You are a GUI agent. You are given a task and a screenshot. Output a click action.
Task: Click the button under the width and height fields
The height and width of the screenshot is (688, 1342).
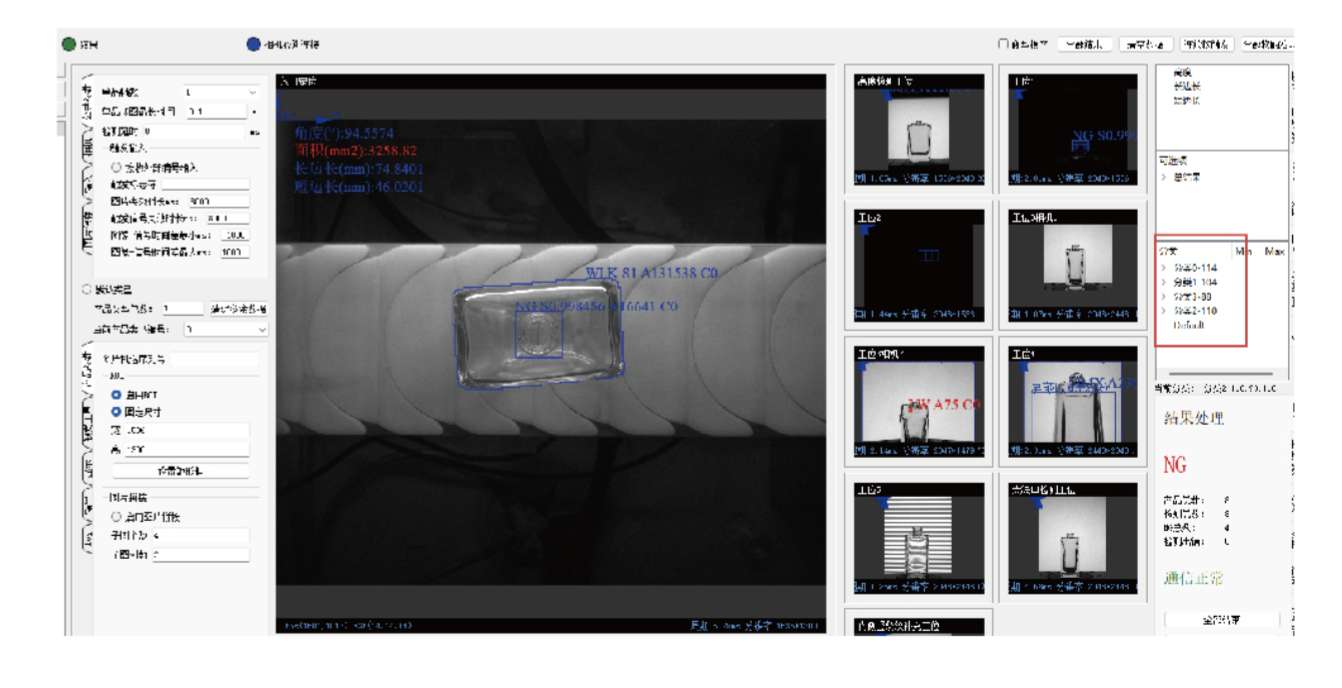pyautogui.click(x=181, y=470)
